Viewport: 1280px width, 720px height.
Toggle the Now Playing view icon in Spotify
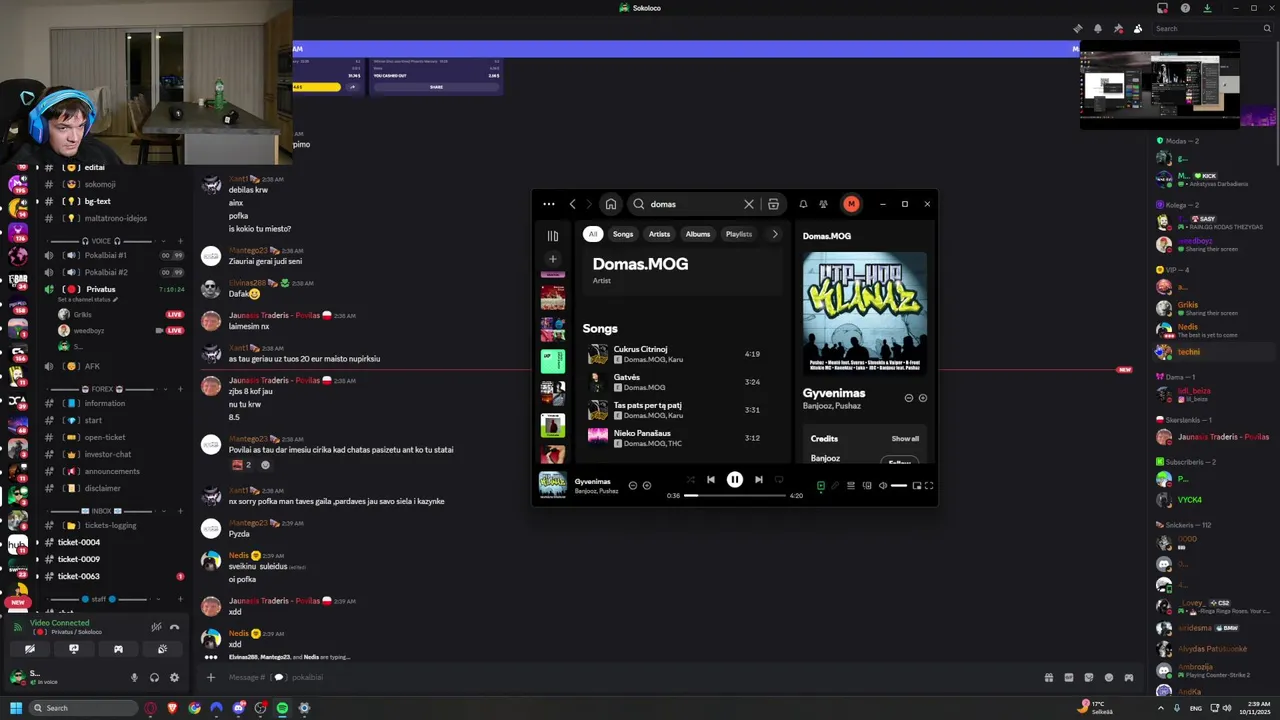tap(821, 486)
